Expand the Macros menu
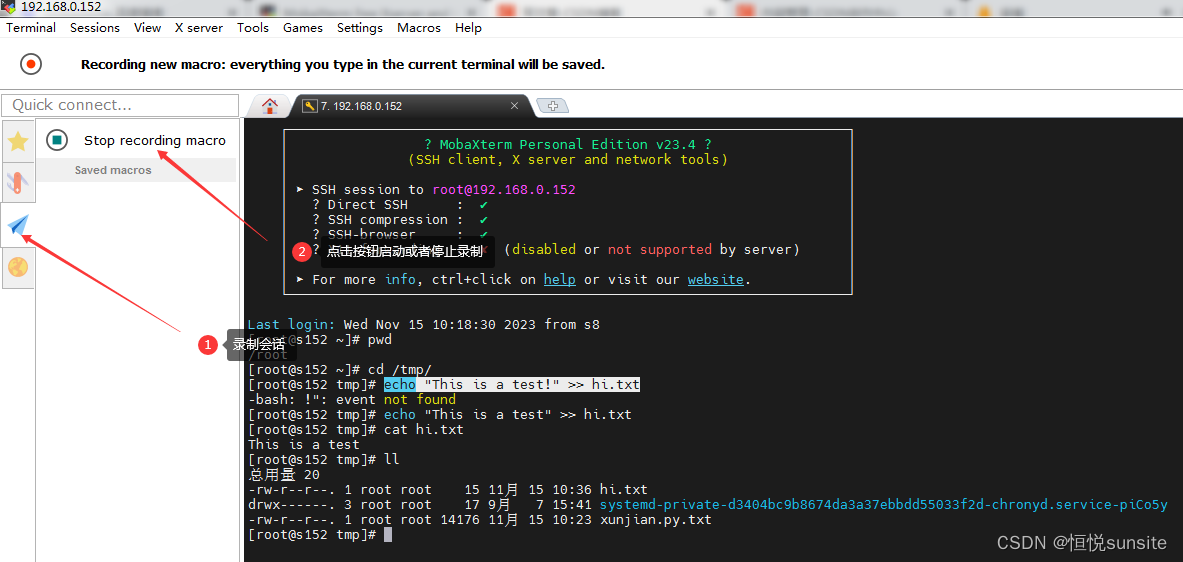Viewport: 1183px width, 562px height. click(419, 28)
